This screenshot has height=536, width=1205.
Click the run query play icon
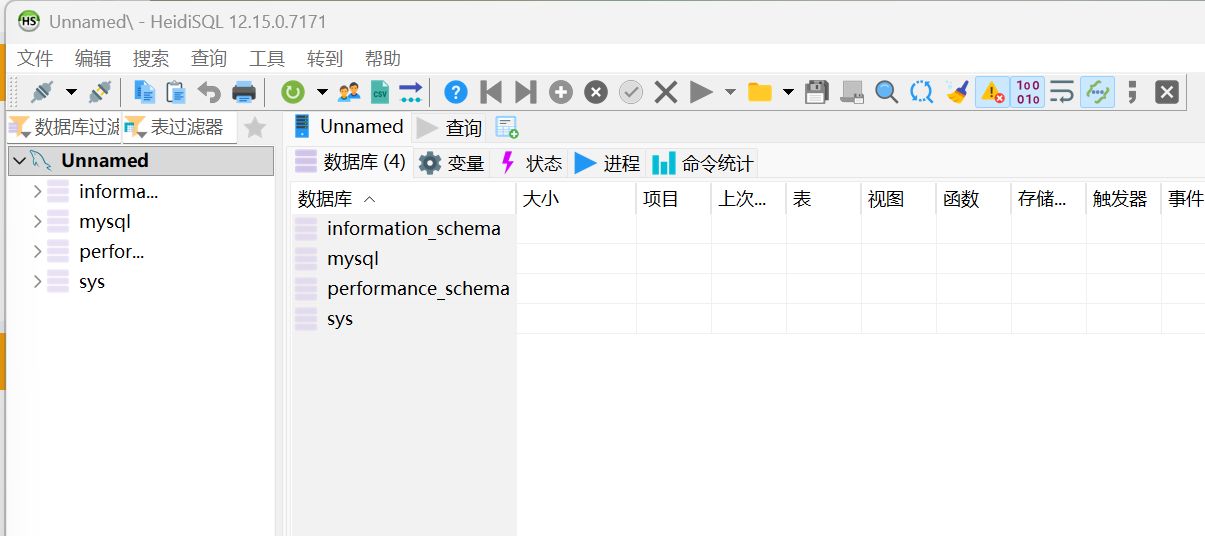point(701,92)
